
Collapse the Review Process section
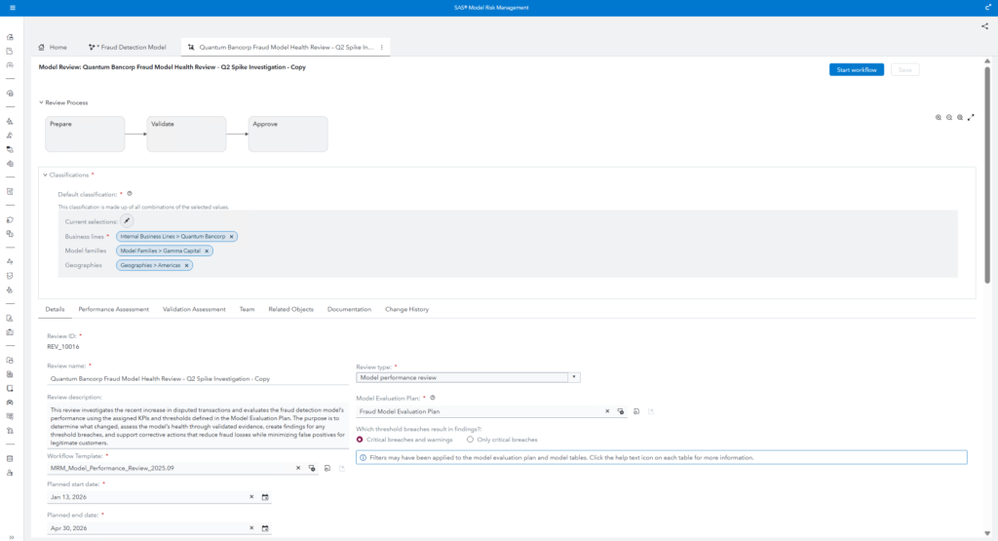pyautogui.click(x=41, y=102)
